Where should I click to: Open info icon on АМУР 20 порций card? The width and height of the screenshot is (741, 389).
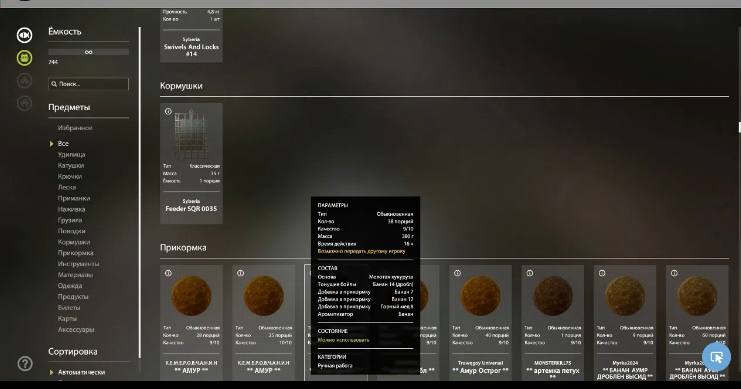coord(168,273)
